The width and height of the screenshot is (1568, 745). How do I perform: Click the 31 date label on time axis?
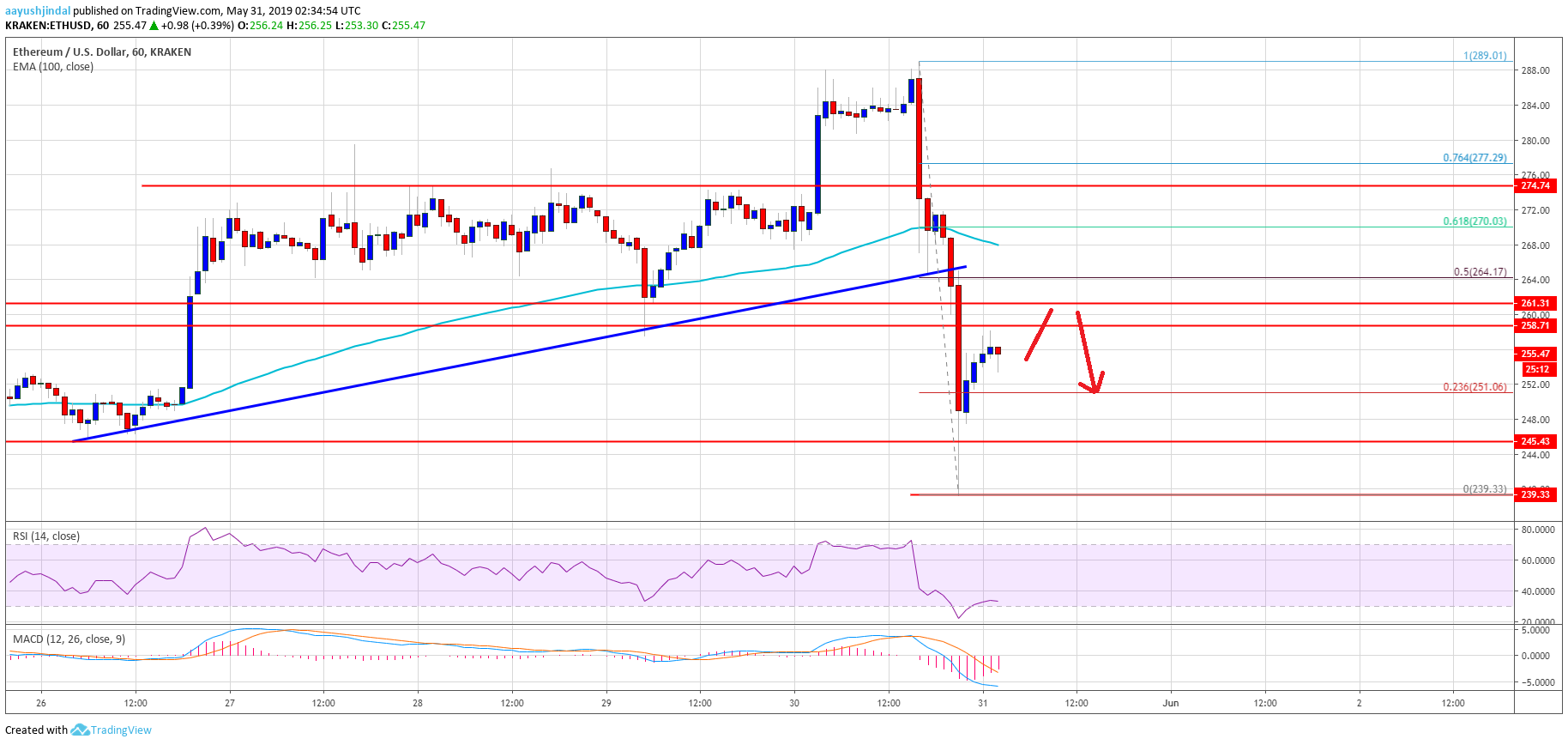point(983,703)
